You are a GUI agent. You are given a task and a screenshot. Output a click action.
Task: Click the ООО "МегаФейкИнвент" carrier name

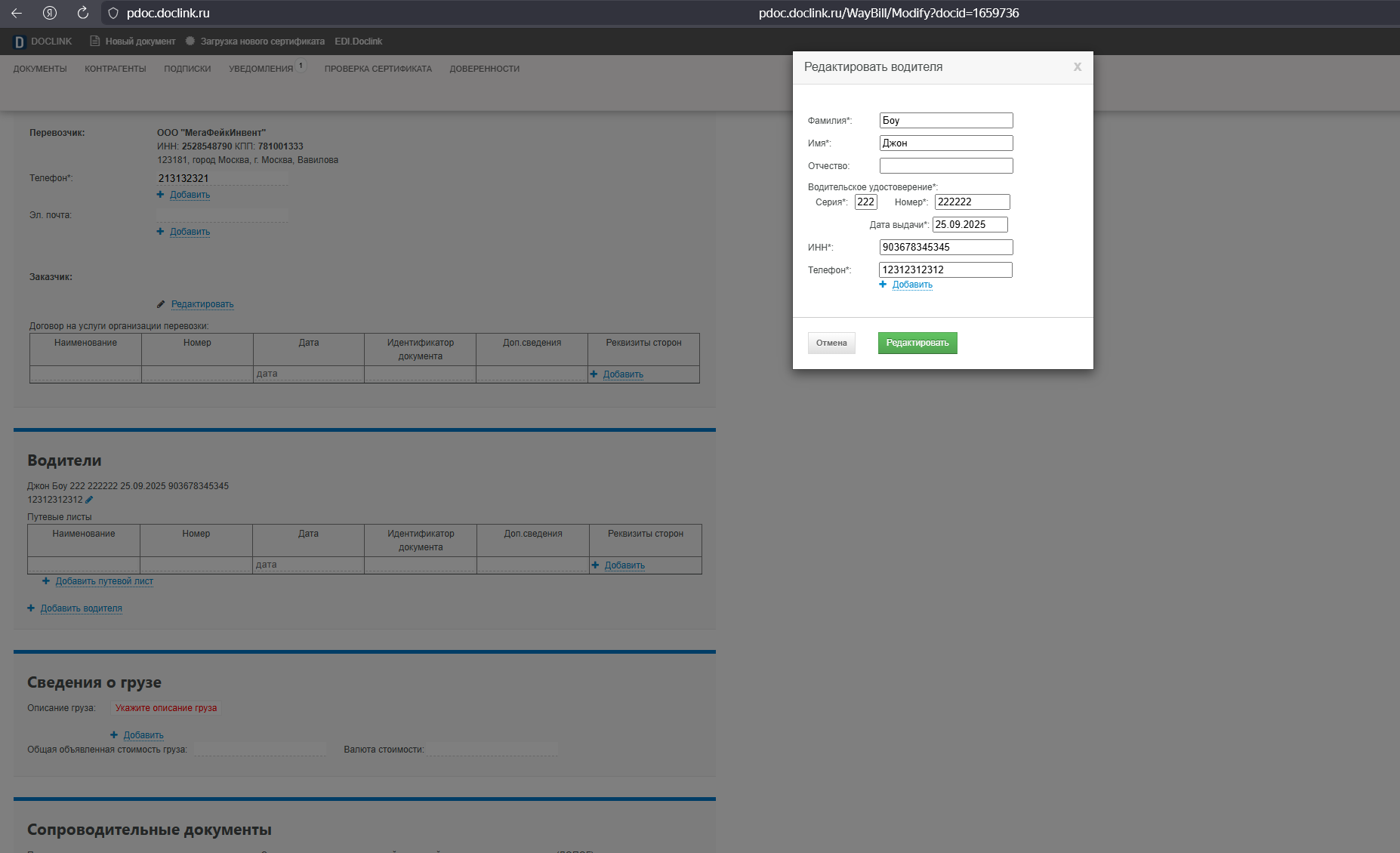pos(211,133)
